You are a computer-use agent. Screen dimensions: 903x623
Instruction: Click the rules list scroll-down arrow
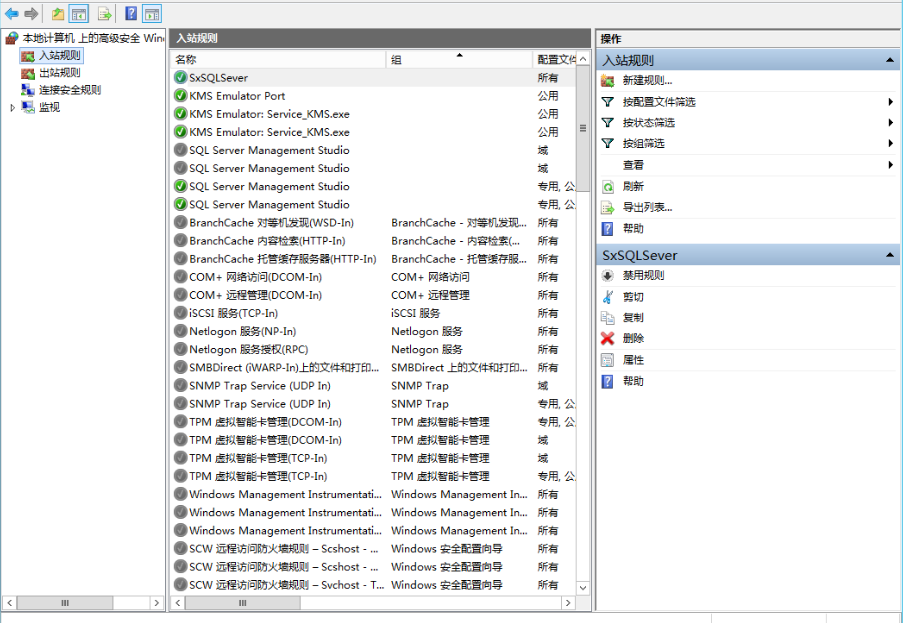coord(583,588)
